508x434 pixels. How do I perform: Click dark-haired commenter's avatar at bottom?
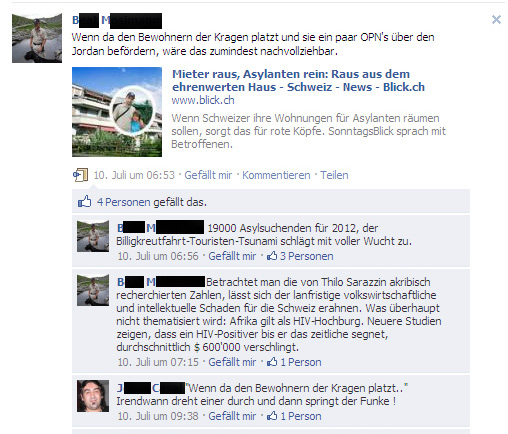(93, 396)
